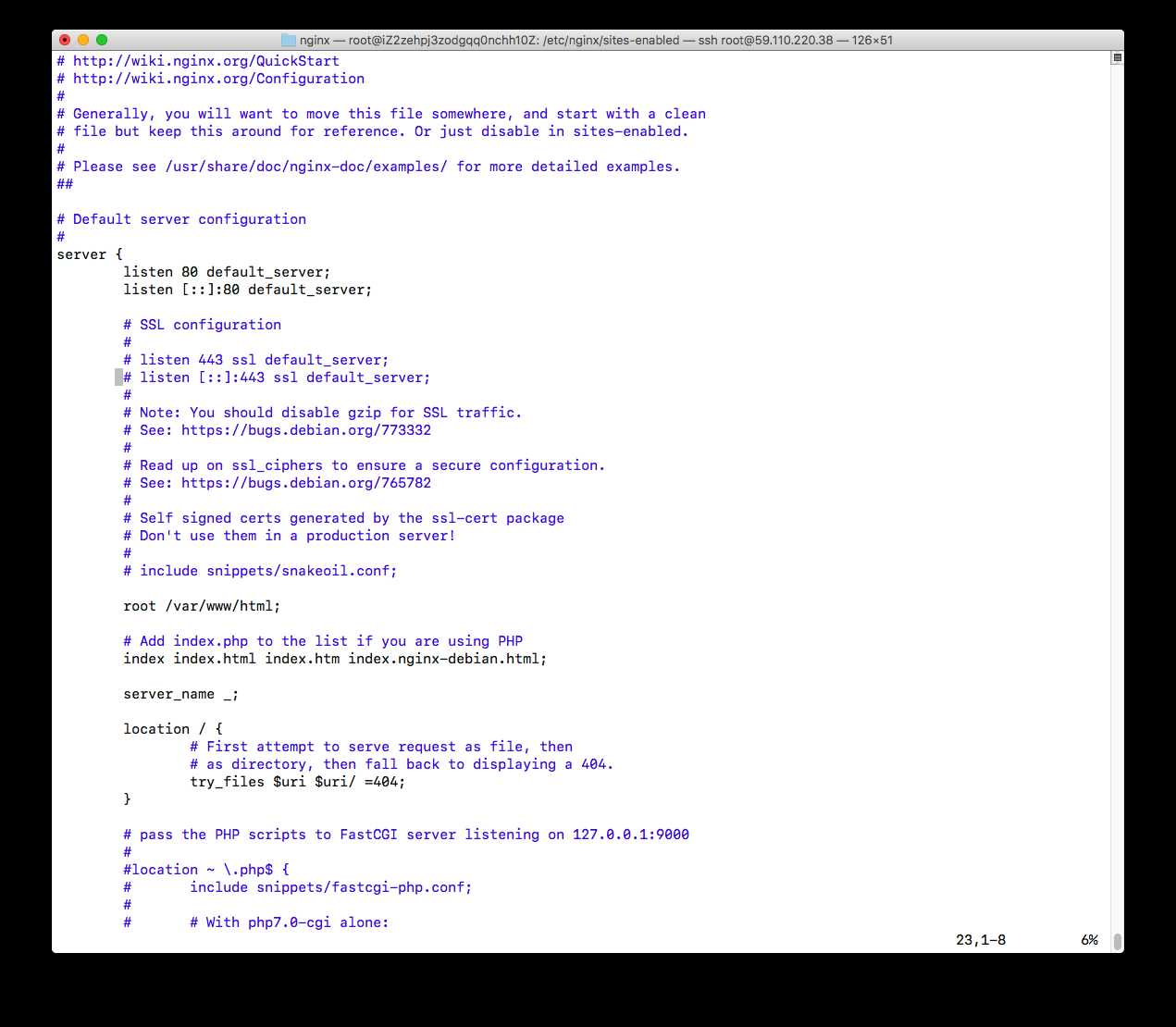This screenshot has width=1176, height=1027.
Task: Click the green zoom window button
Action: (102, 40)
